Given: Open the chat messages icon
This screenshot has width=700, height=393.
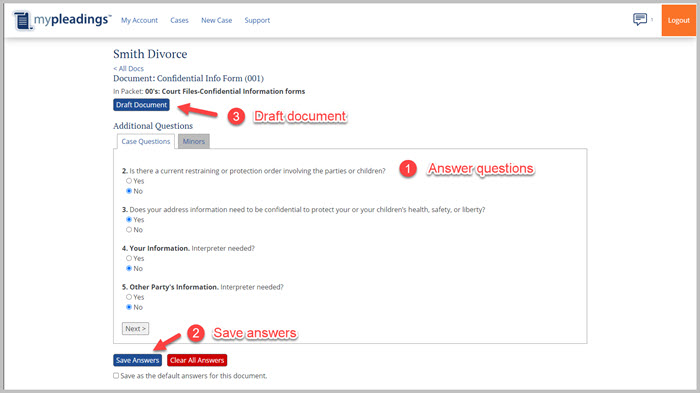Looking at the screenshot, I should tap(640, 20).
